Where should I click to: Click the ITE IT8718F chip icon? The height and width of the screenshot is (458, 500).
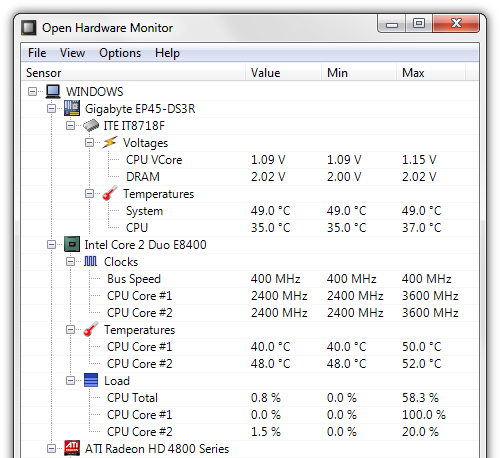point(91,125)
